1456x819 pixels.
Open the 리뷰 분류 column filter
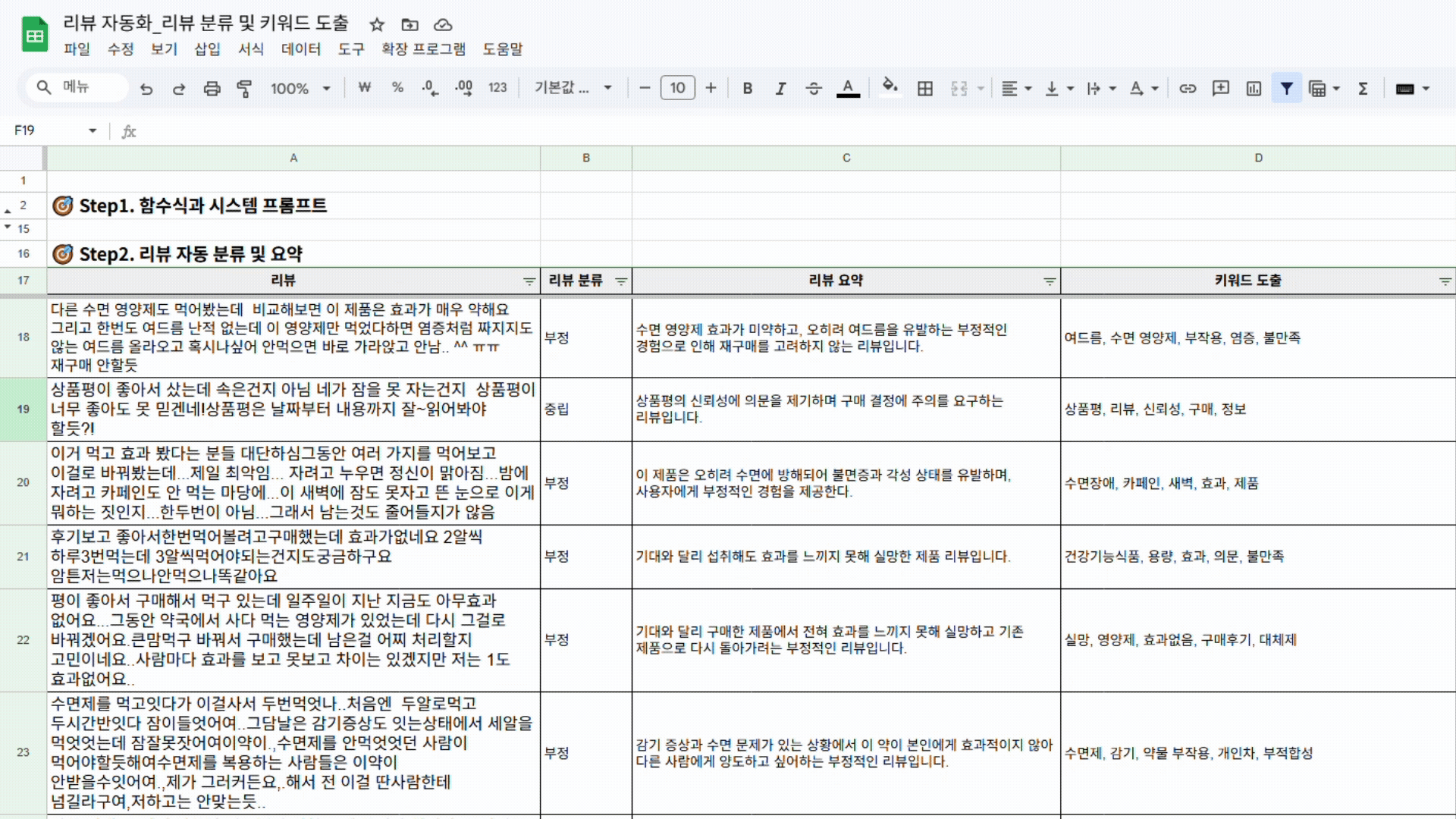[621, 281]
